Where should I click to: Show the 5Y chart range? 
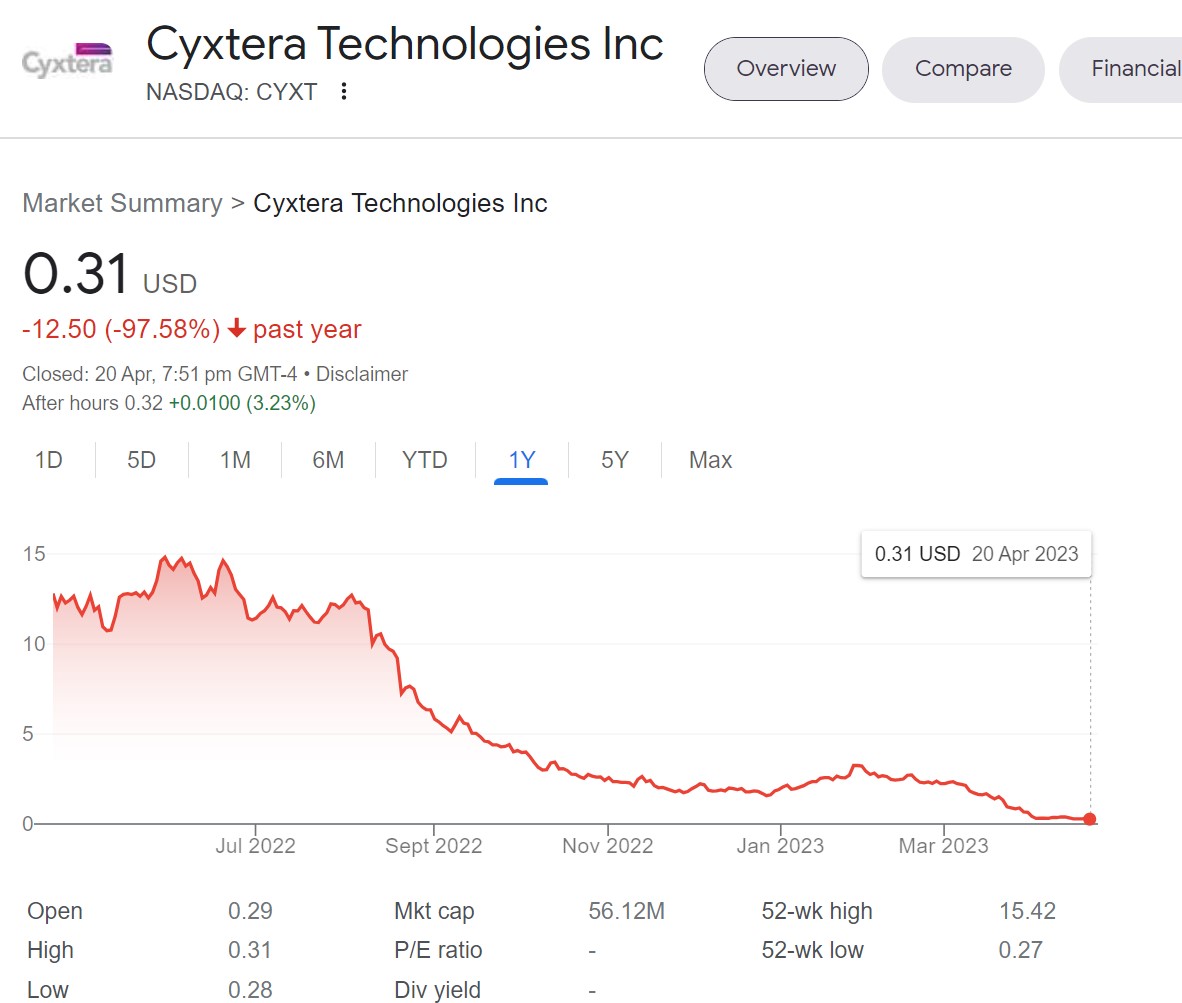[615, 460]
